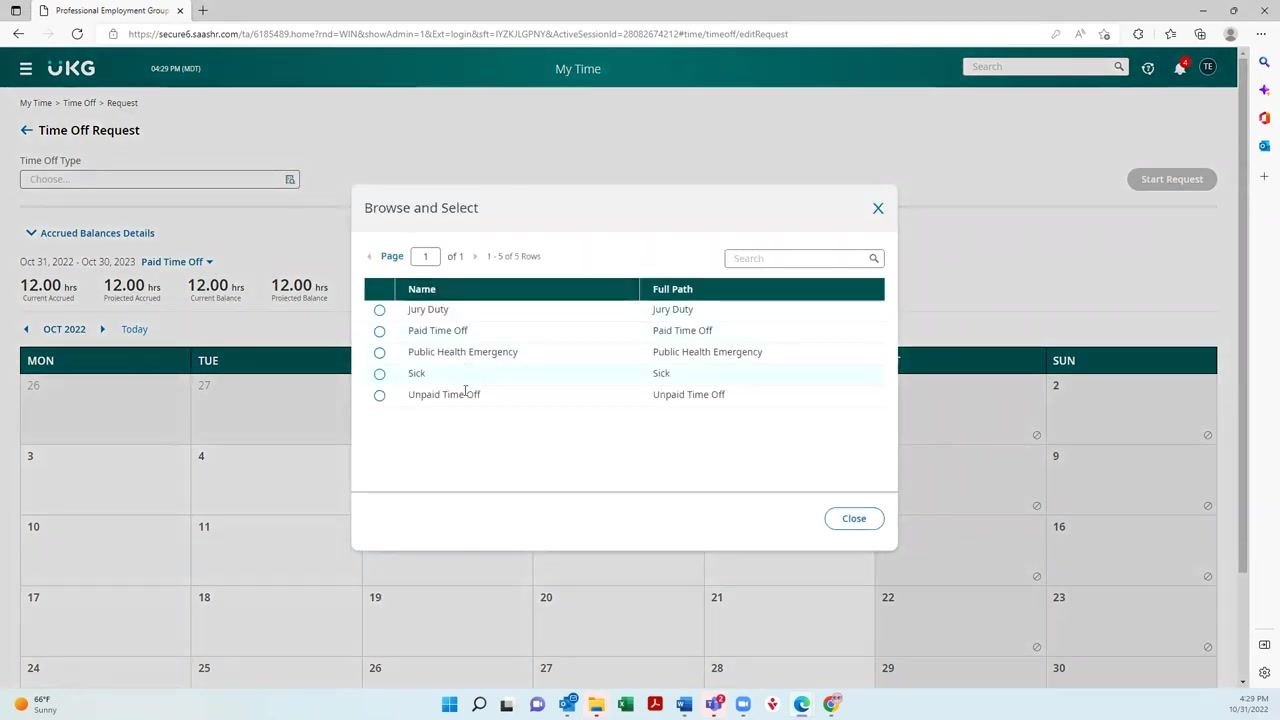1280x720 pixels.
Task: Click the 'Public Health Emergency' full path cell
Action: point(707,352)
